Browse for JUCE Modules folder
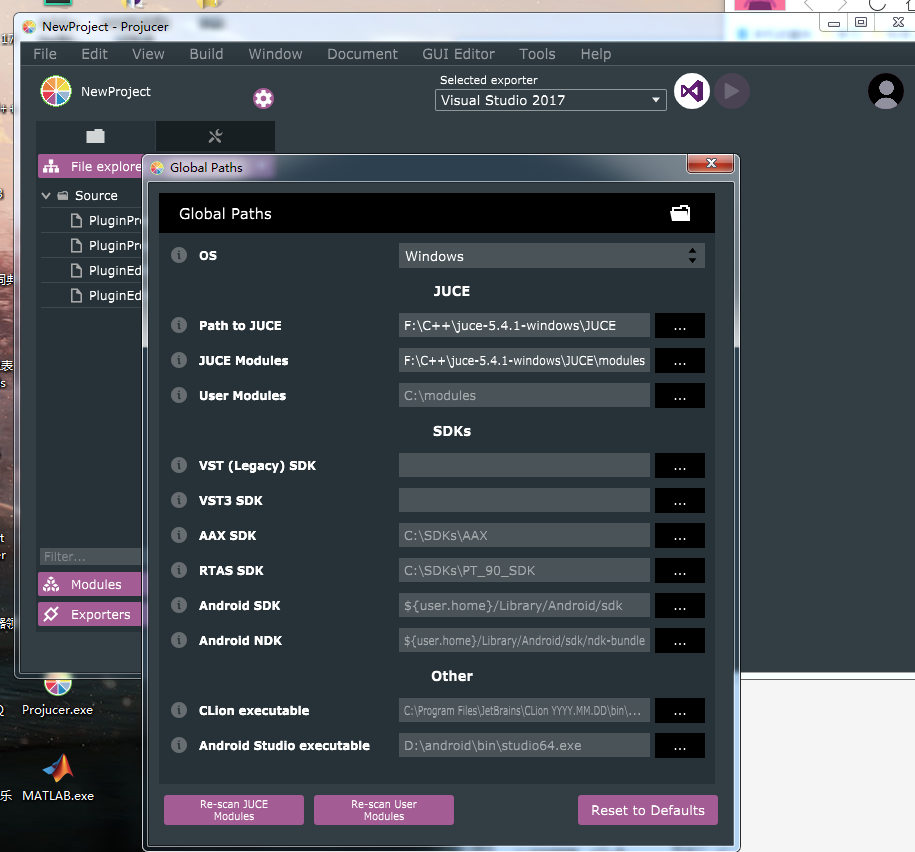Viewport: 915px width, 852px height. click(x=680, y=361)
